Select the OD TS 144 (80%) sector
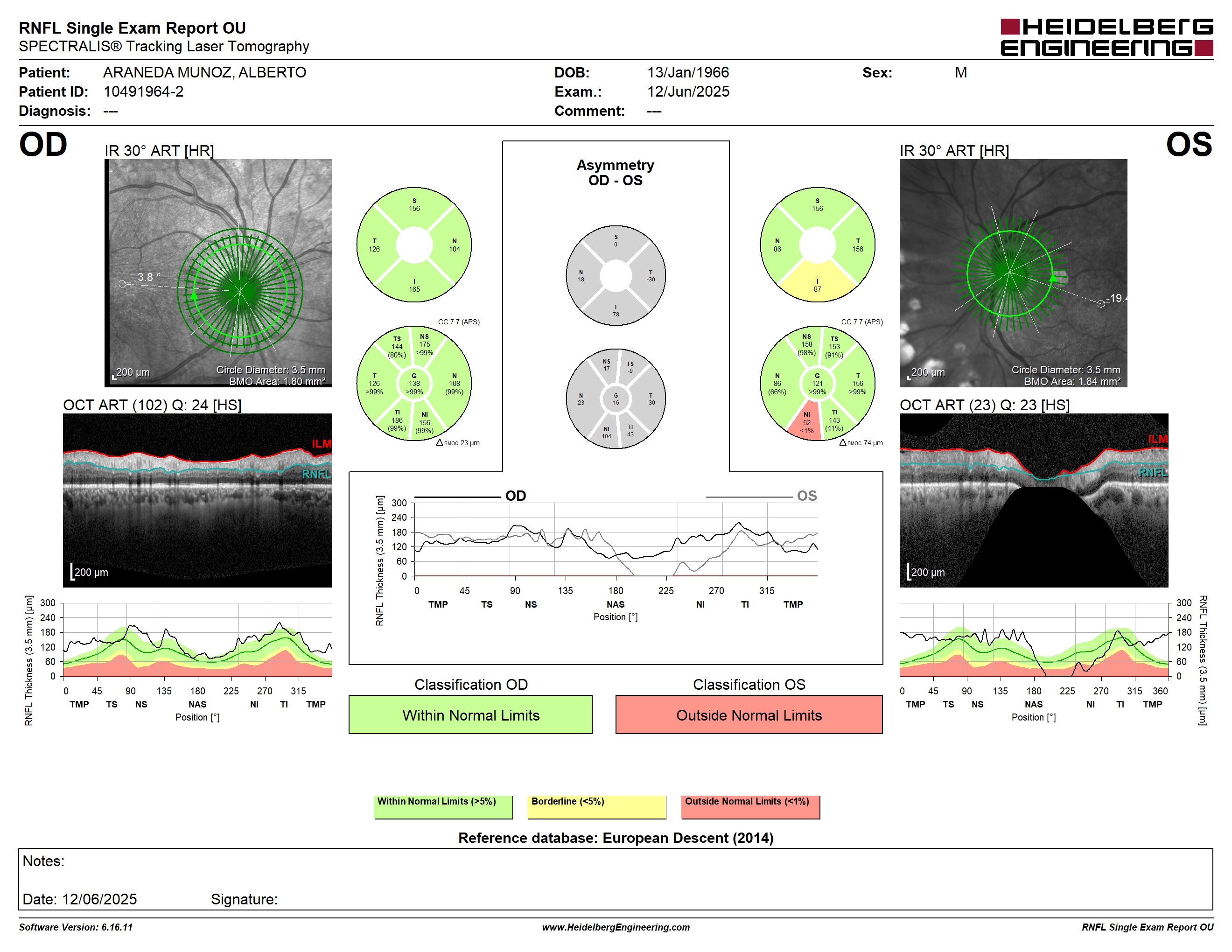1232x952 pixels. [x=397, y=347]
